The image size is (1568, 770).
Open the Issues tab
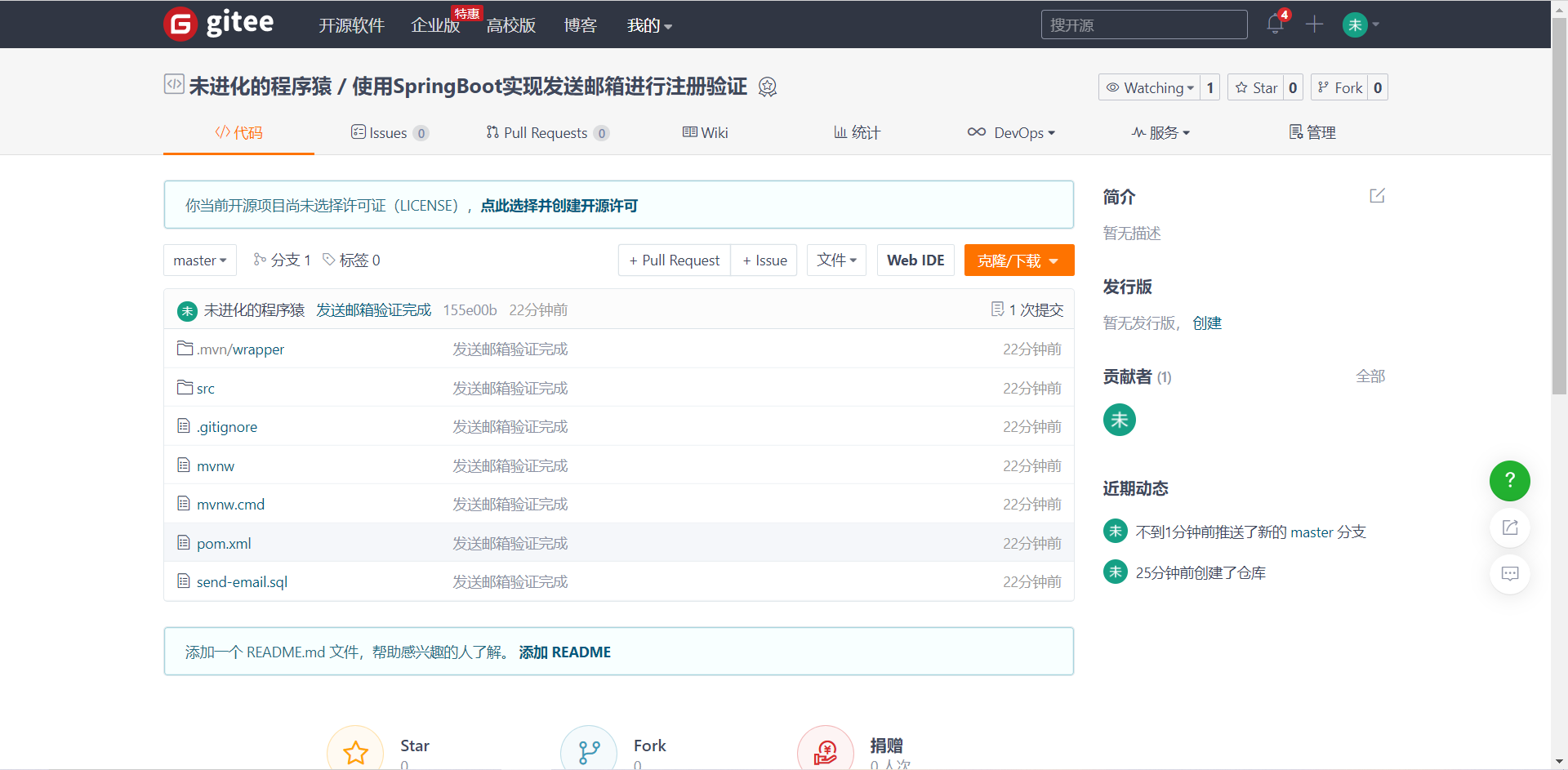[x=390, y=132]
